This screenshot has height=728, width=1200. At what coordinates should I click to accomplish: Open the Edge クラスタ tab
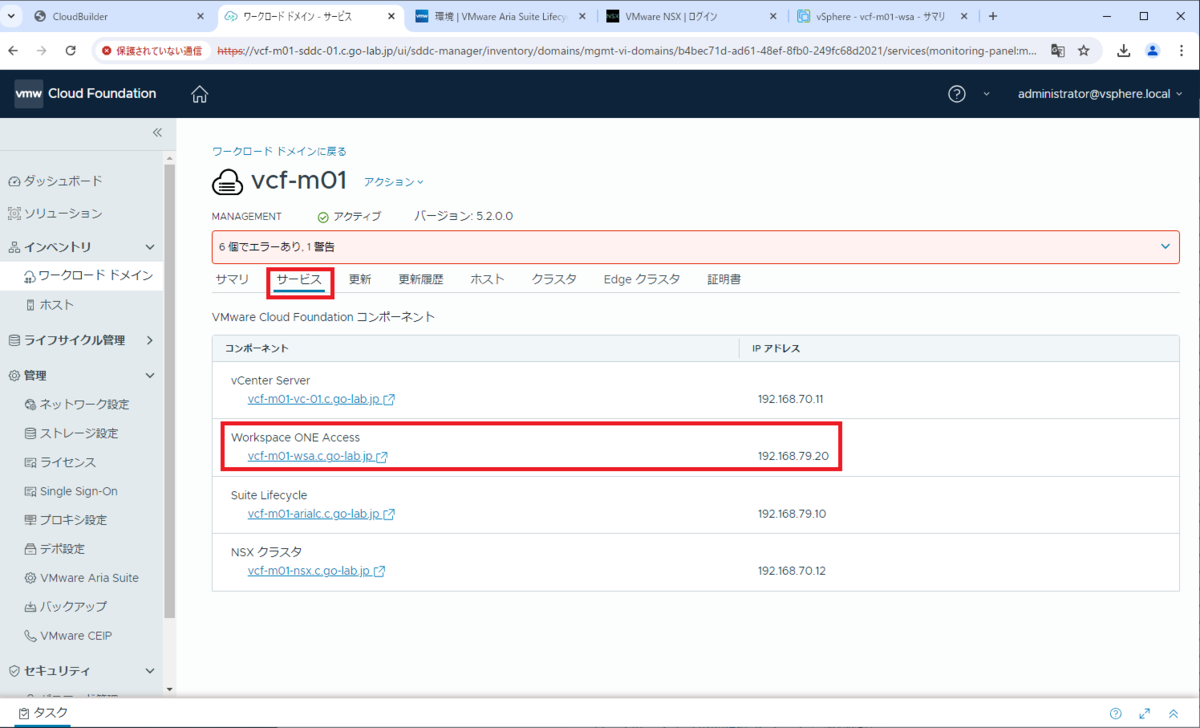642,280
